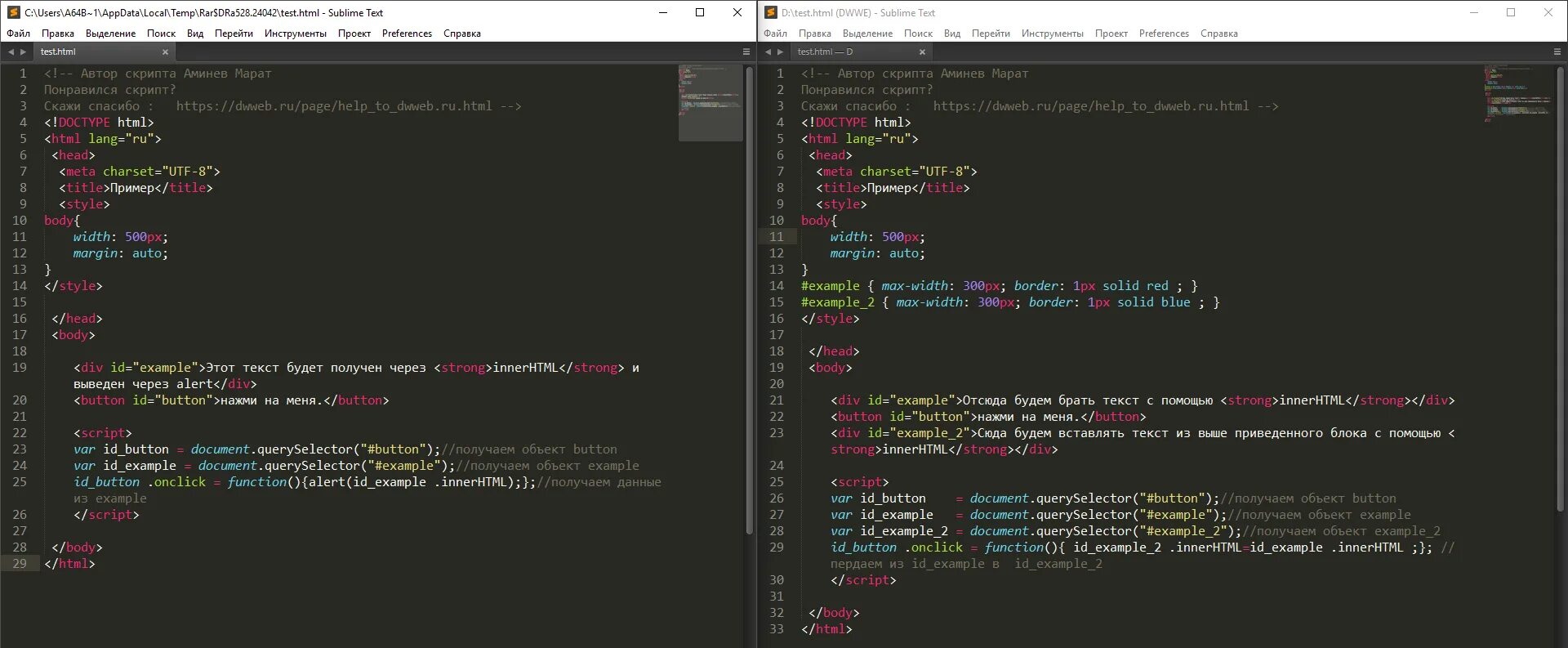This screenshot has width=1568, height=648.
Task: Click the <!DOCTYPE html> line in left editor
Action: coord(99,123)
